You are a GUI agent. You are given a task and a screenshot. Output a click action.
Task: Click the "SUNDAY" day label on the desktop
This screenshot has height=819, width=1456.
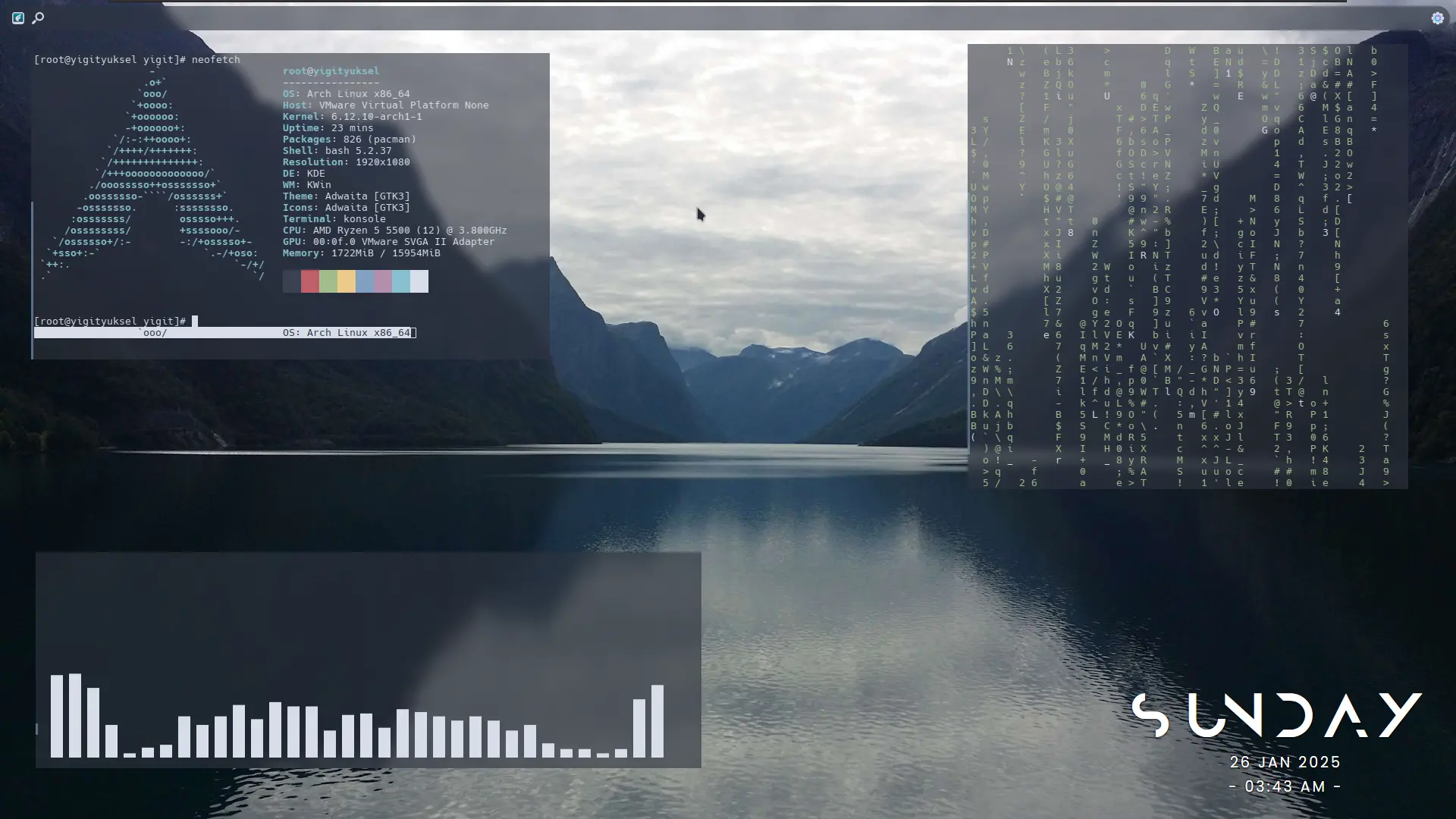click(1277, 714)
